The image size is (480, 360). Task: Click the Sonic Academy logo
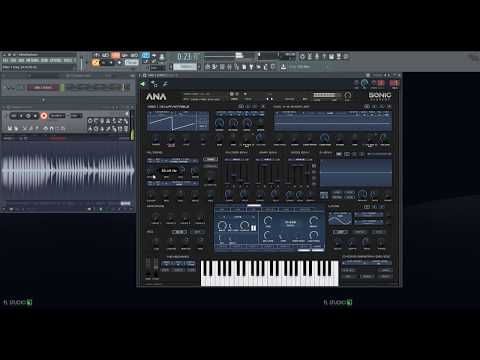pos(380,96)
